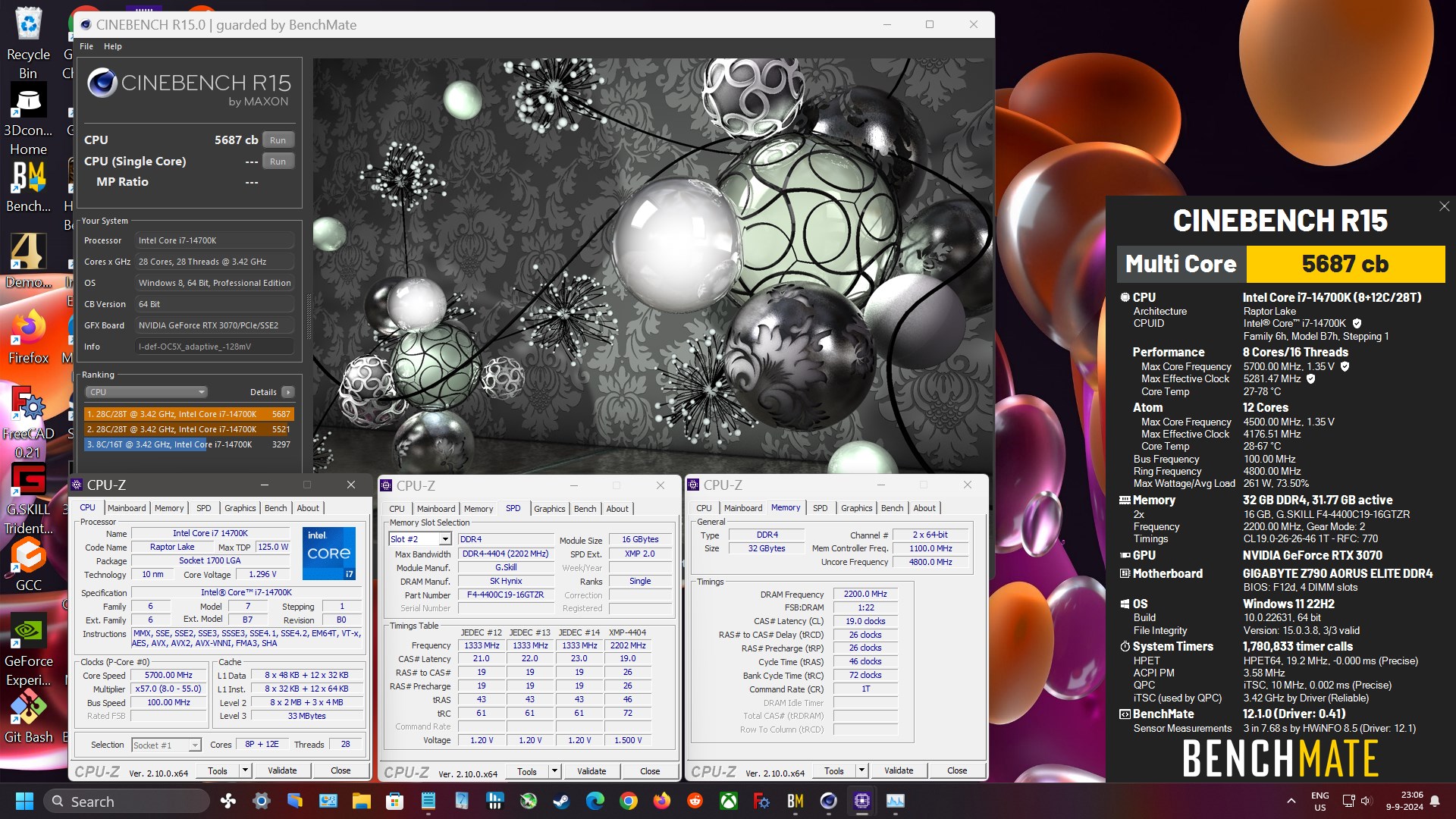Open Steam from the taskbar

(x=561, y=801)
